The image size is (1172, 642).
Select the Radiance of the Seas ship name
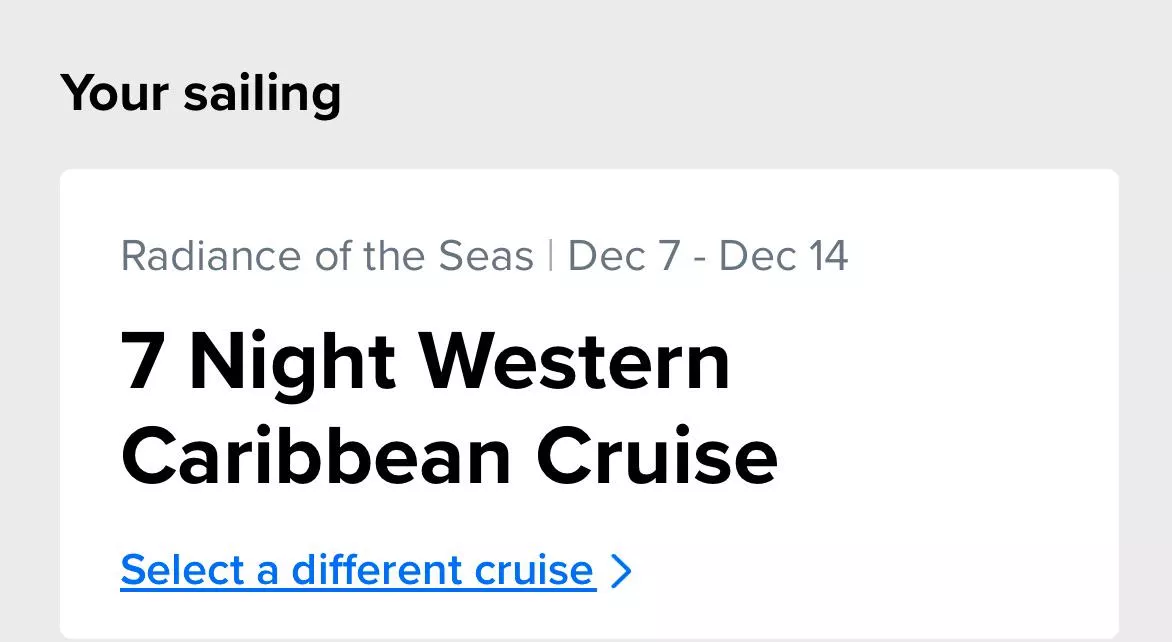click(327, 257)
